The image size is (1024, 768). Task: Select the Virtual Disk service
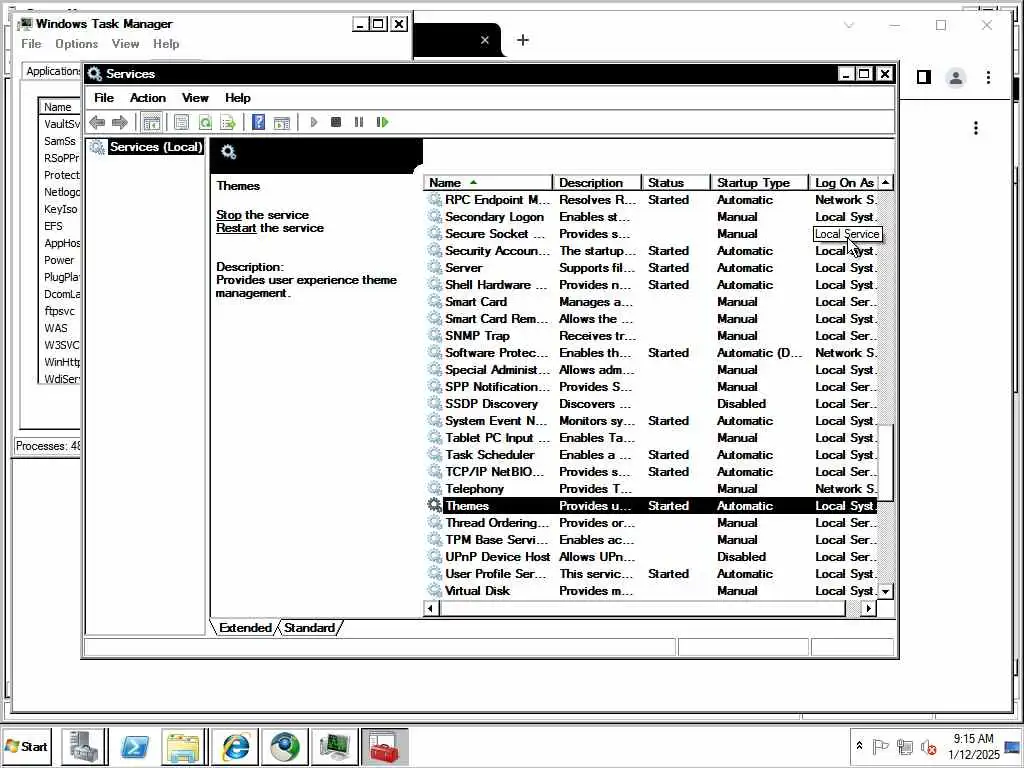coord(651,590)
